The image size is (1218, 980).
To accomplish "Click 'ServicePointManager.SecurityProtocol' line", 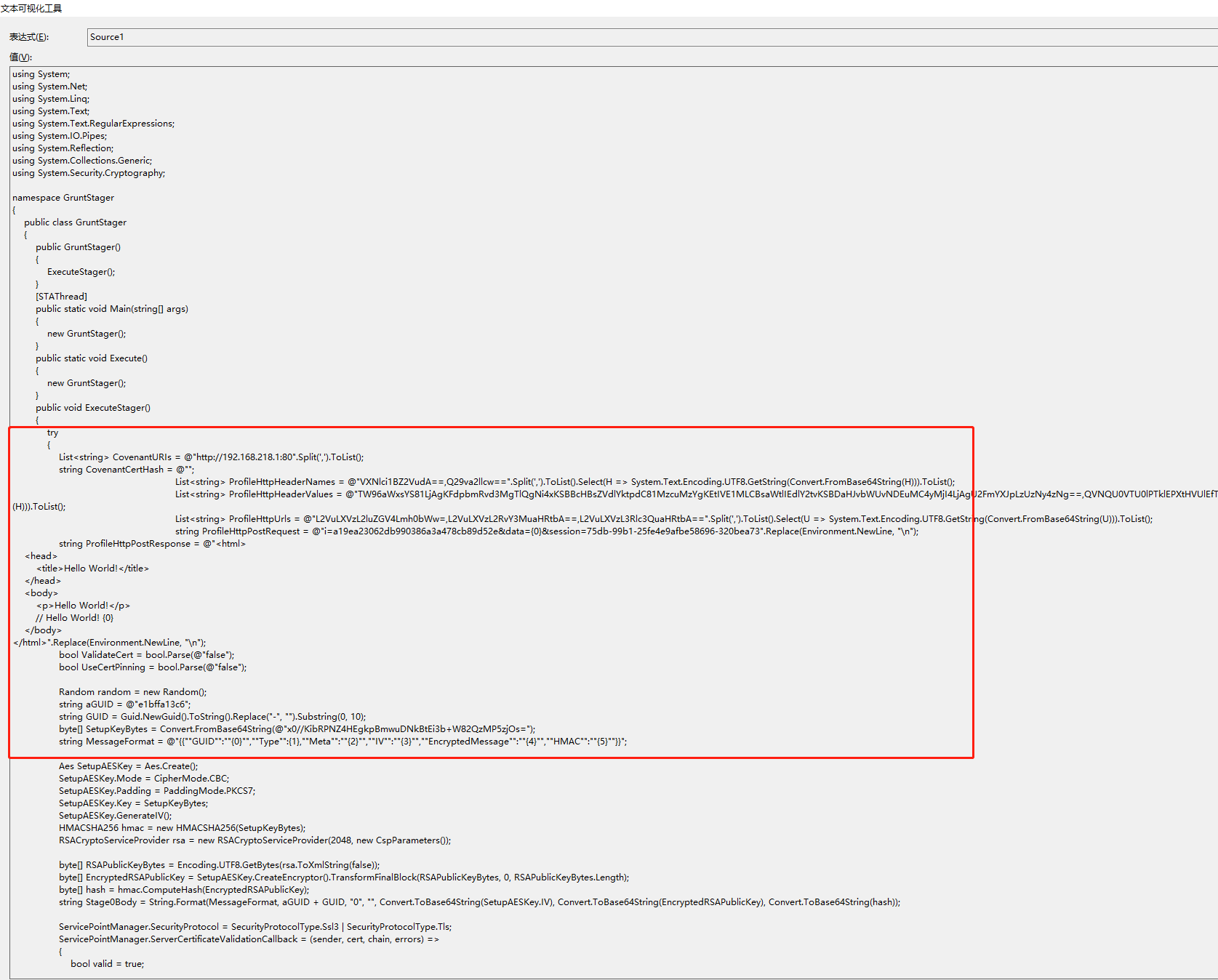I will pyautogui.click(x=255, y=927).
